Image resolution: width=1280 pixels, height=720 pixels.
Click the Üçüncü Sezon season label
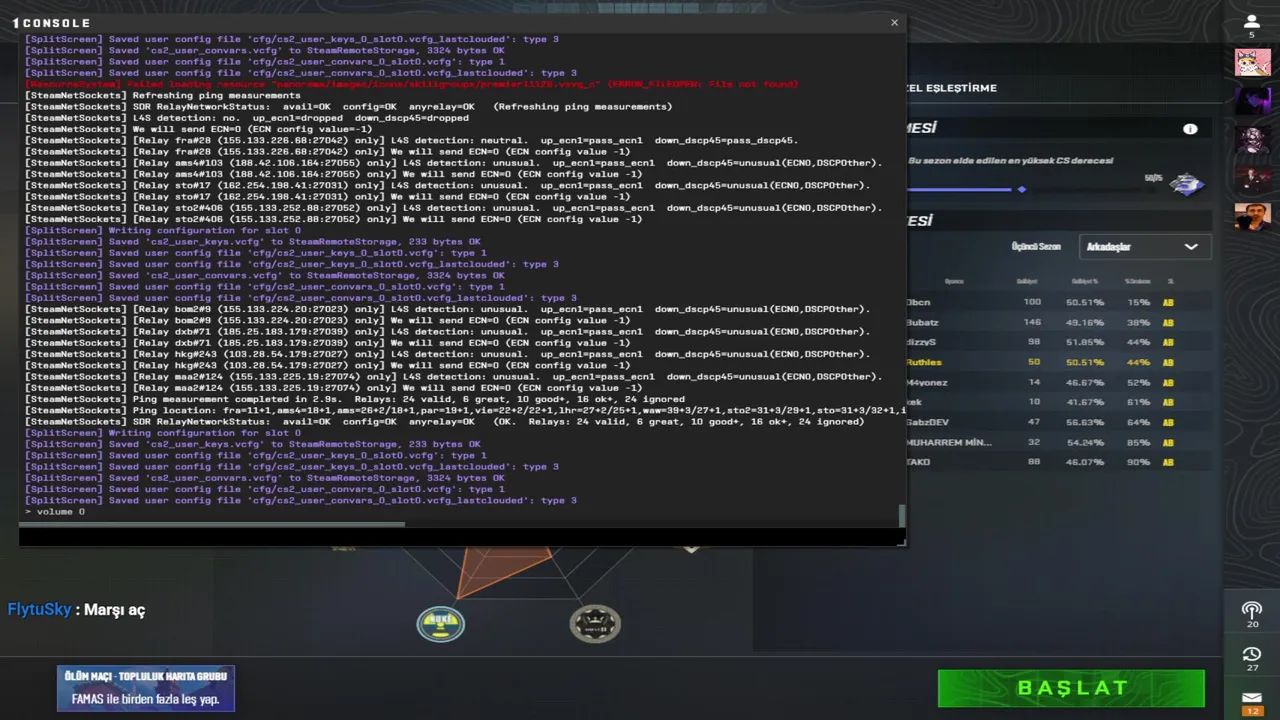(x=1036, y=247)
